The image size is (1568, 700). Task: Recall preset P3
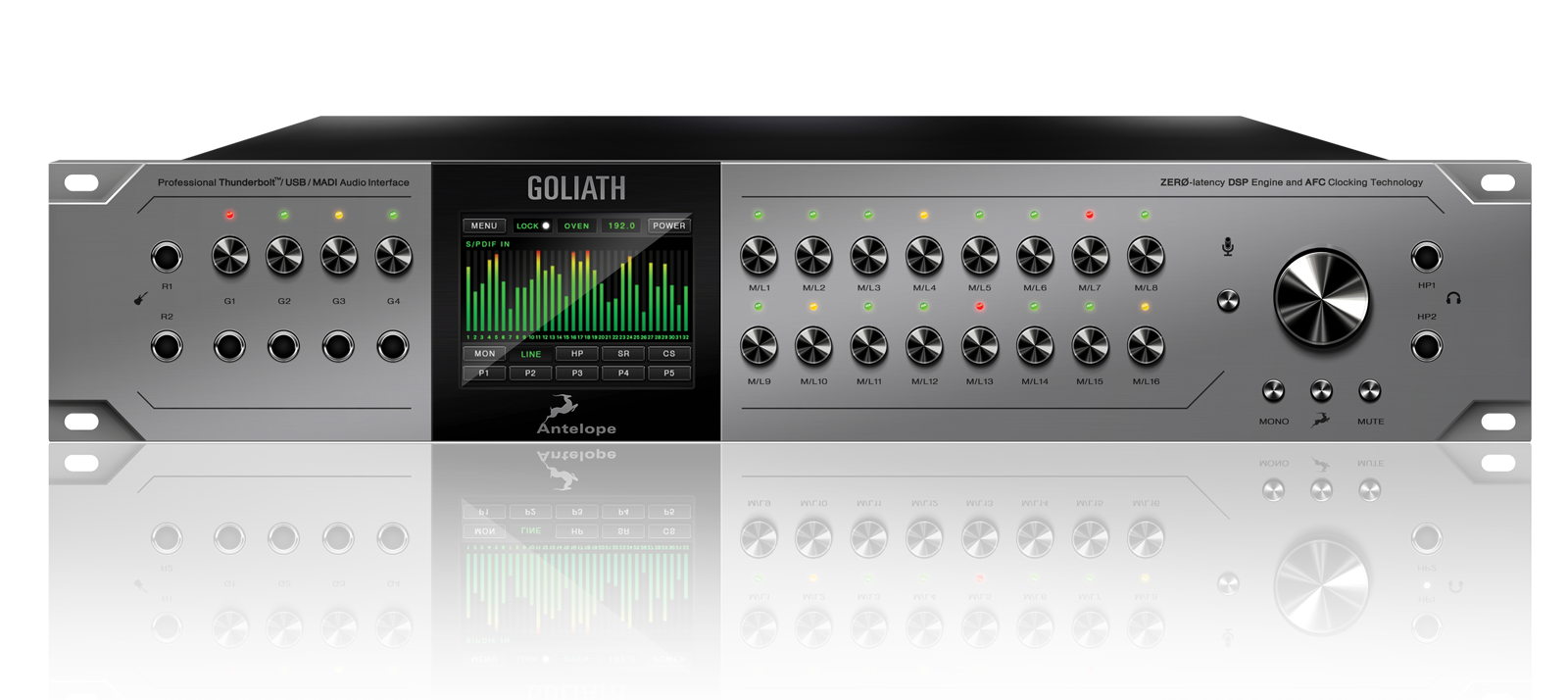point(577,374)
